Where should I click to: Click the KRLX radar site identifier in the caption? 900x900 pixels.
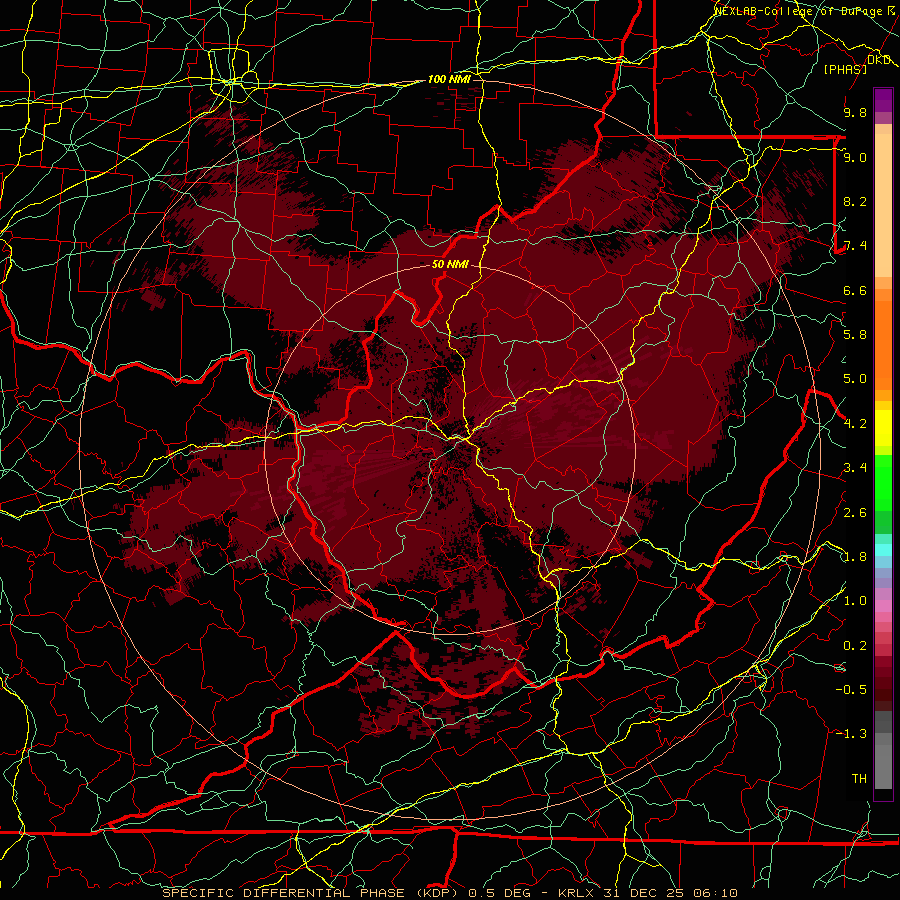point(577,893)
